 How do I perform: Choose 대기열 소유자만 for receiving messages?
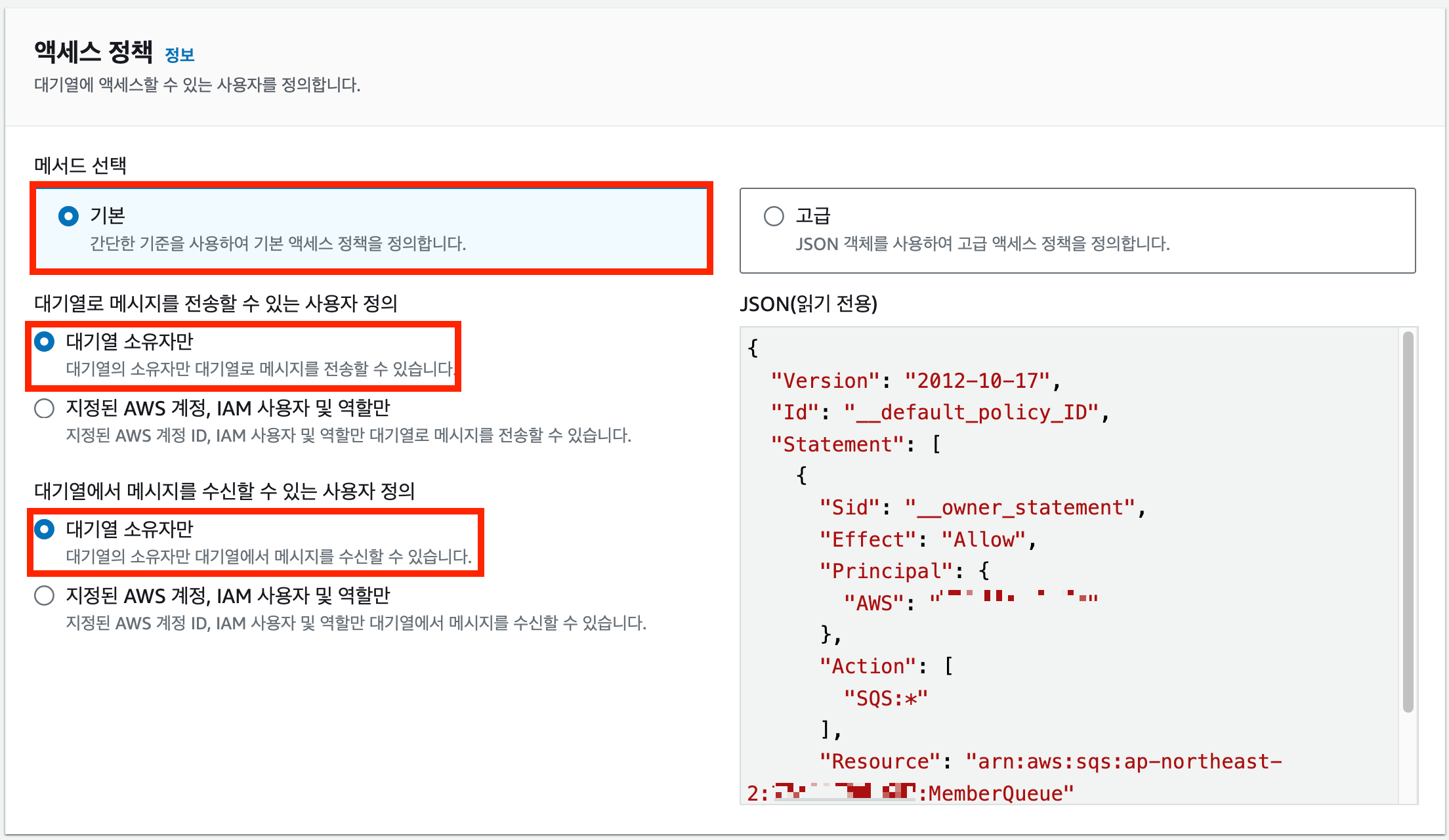click(x=44, y=528)
